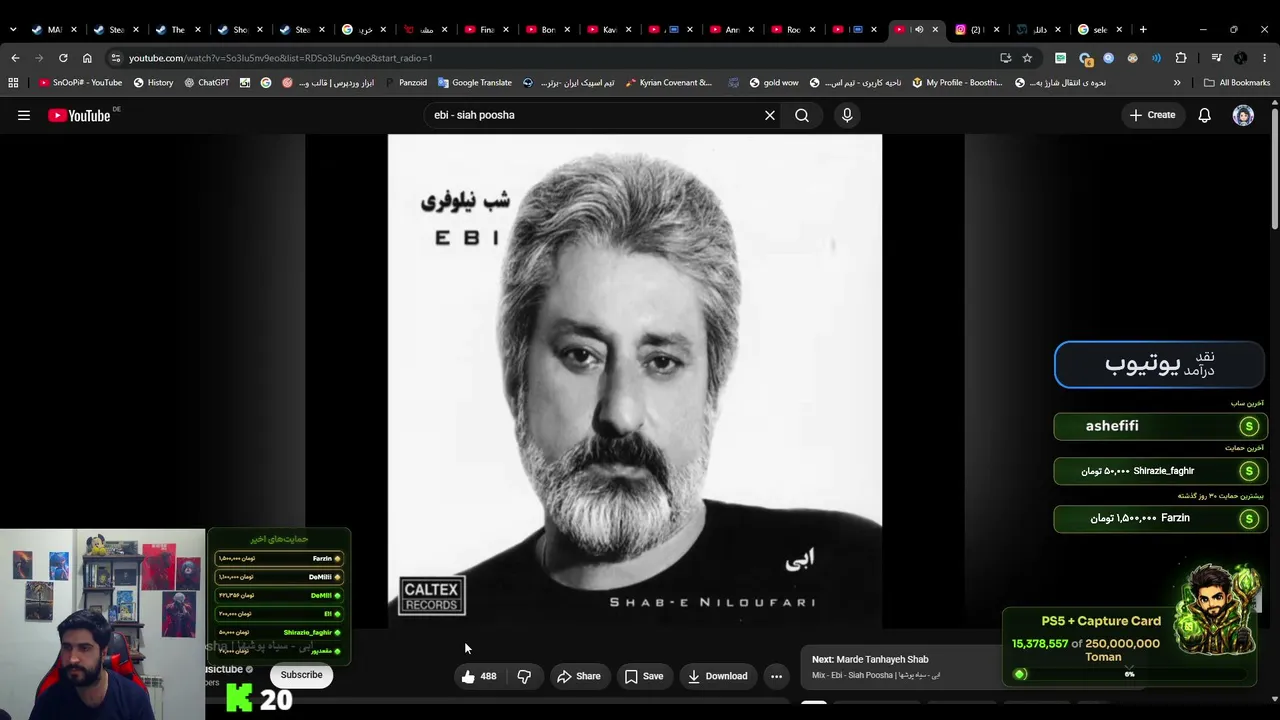Open Panzoid bookmark
Screen dimensions: 1280x720
pos(405,83)
